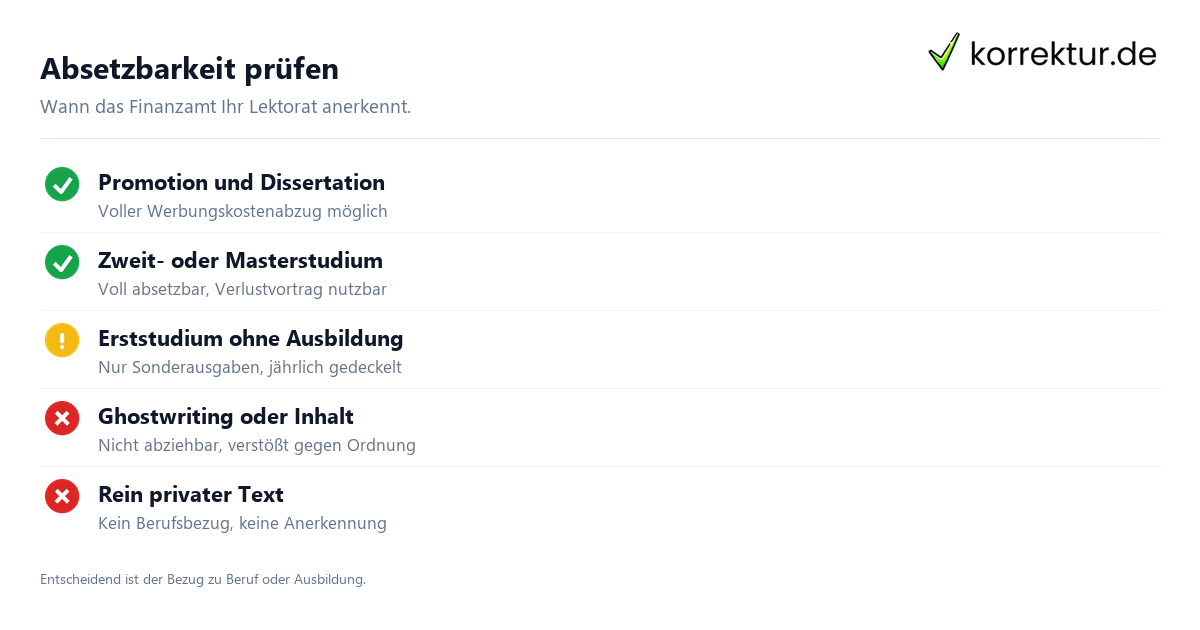The width and height of the screenshot is (1200, 630).
Task: Click the subtitle about Finanzamt and Lektorat
Action: [x=225, y=107]
